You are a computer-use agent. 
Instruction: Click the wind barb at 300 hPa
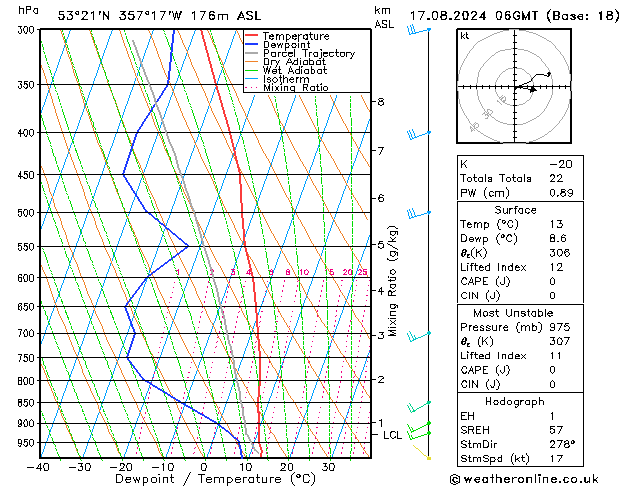coord(418,30)
